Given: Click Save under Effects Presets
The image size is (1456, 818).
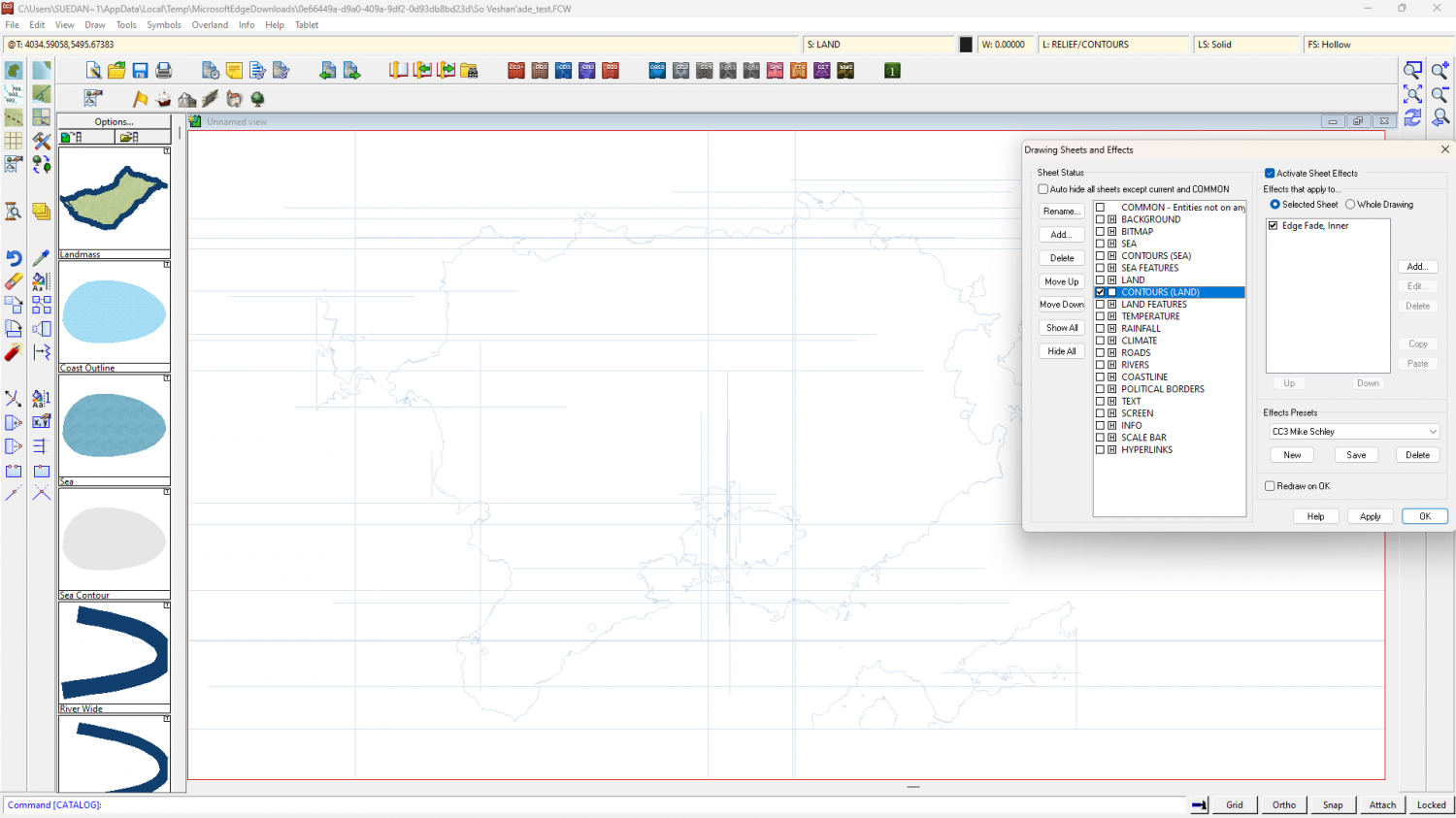Looking at the screenshot, I should coord(1356,455).
